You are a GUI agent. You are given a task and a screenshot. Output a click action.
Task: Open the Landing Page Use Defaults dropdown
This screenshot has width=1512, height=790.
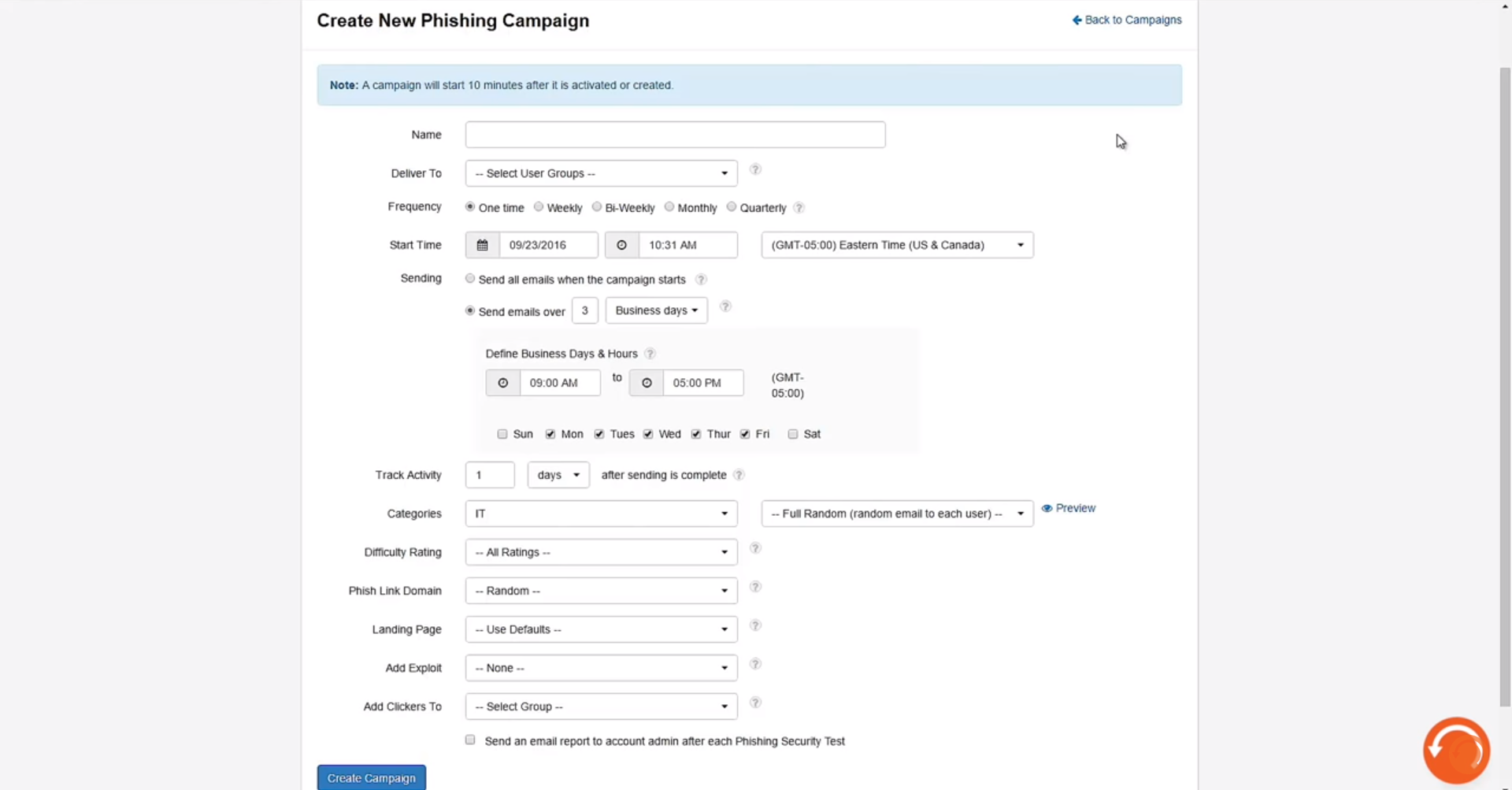click(x=601, y=629)
